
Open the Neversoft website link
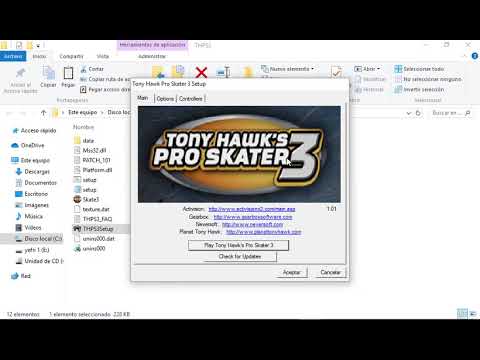(252, 224)
